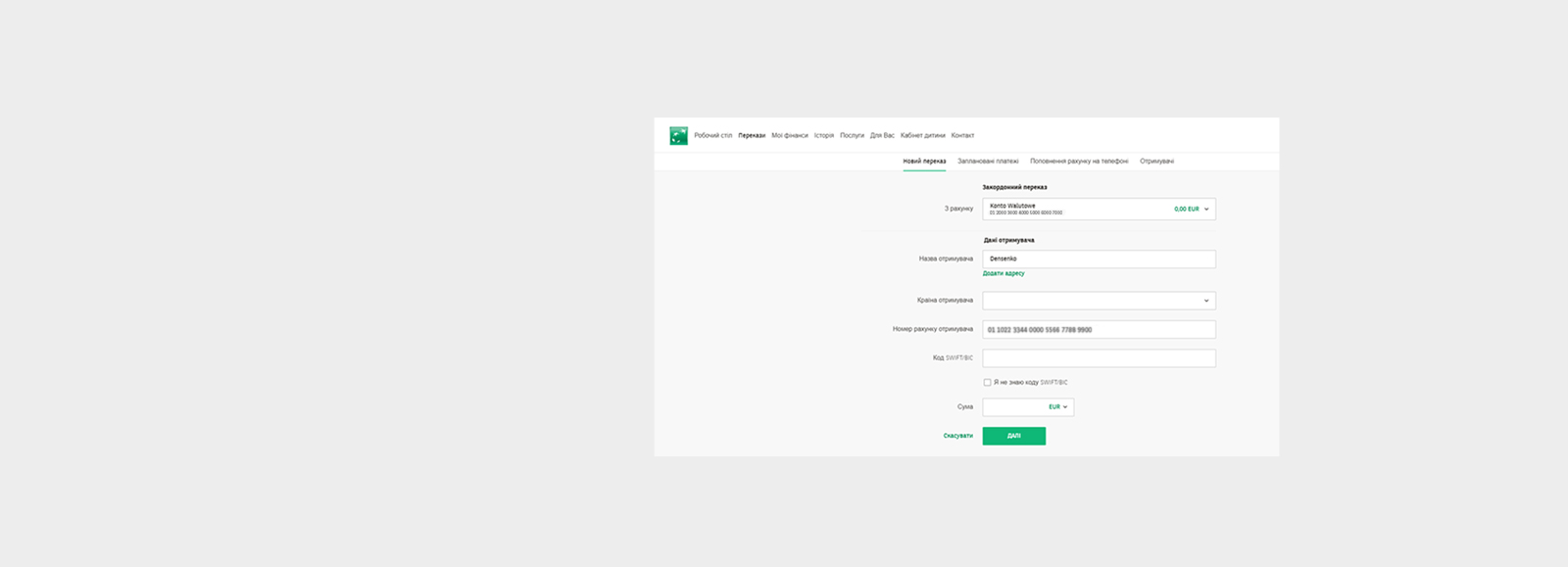Open the Робочий стіл menu item

(x=712, y=136)
